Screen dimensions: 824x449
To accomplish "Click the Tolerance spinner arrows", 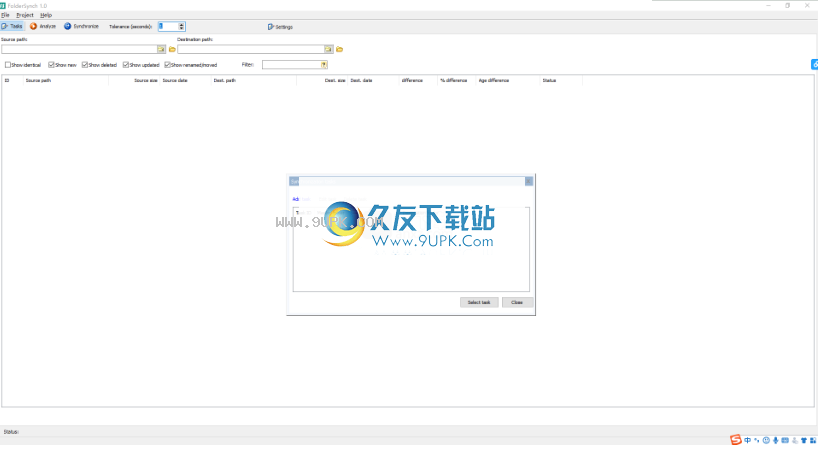I will (182, 26).
